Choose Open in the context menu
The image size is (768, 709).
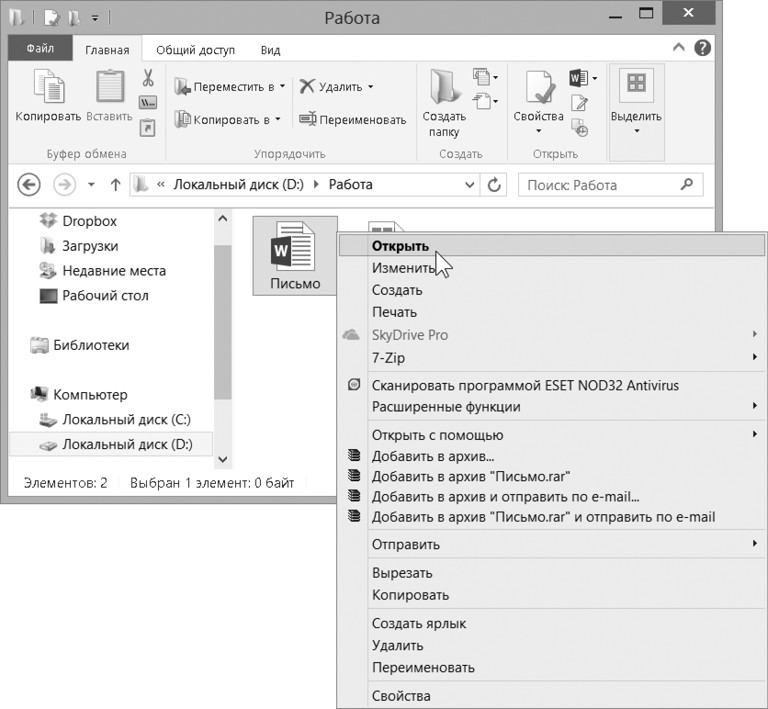[x=400, y=245]
